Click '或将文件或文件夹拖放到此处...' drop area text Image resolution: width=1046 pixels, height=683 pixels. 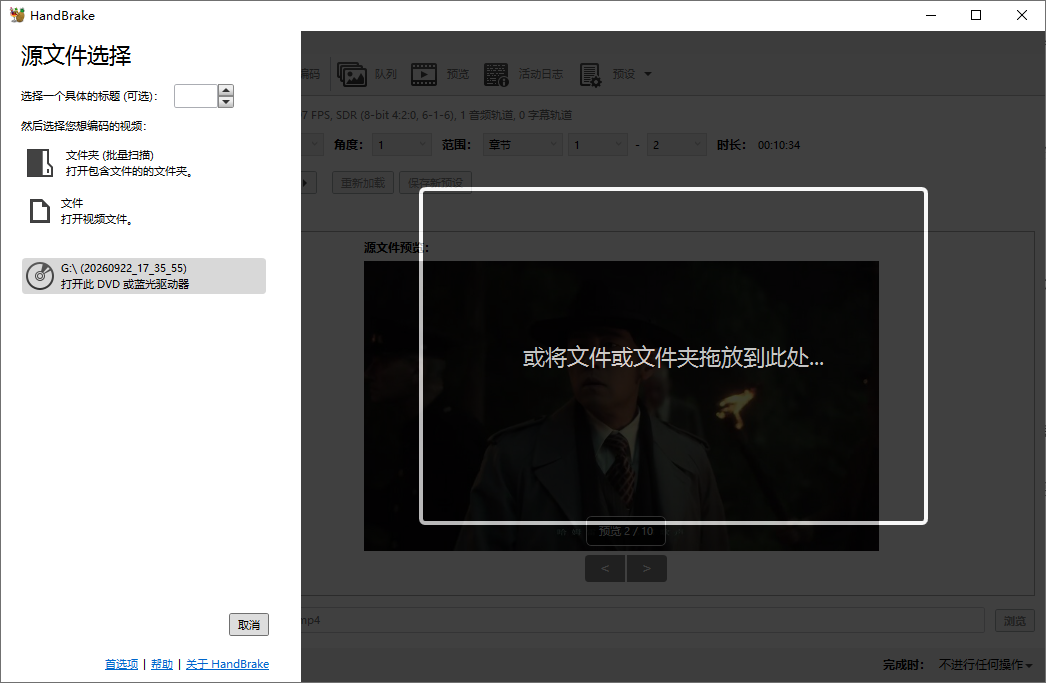(673, 358)
